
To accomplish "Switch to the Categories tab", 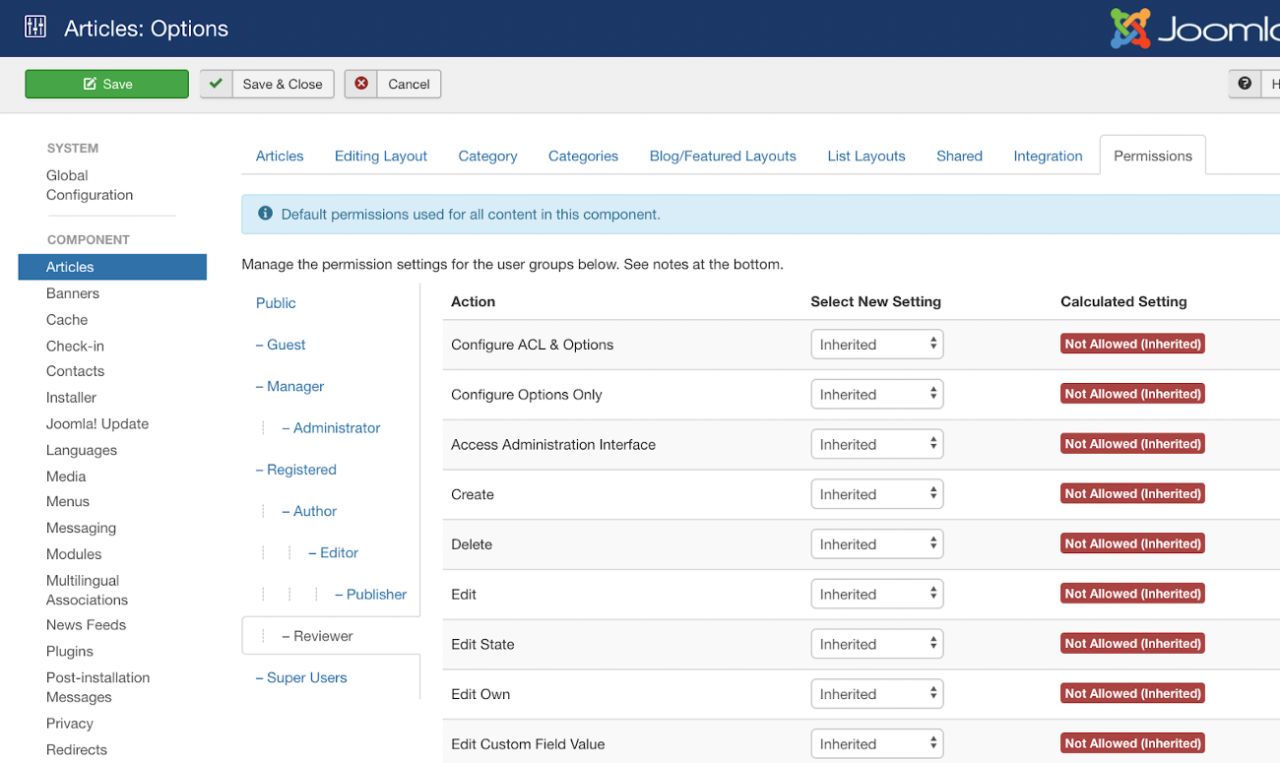I will 583,156.
